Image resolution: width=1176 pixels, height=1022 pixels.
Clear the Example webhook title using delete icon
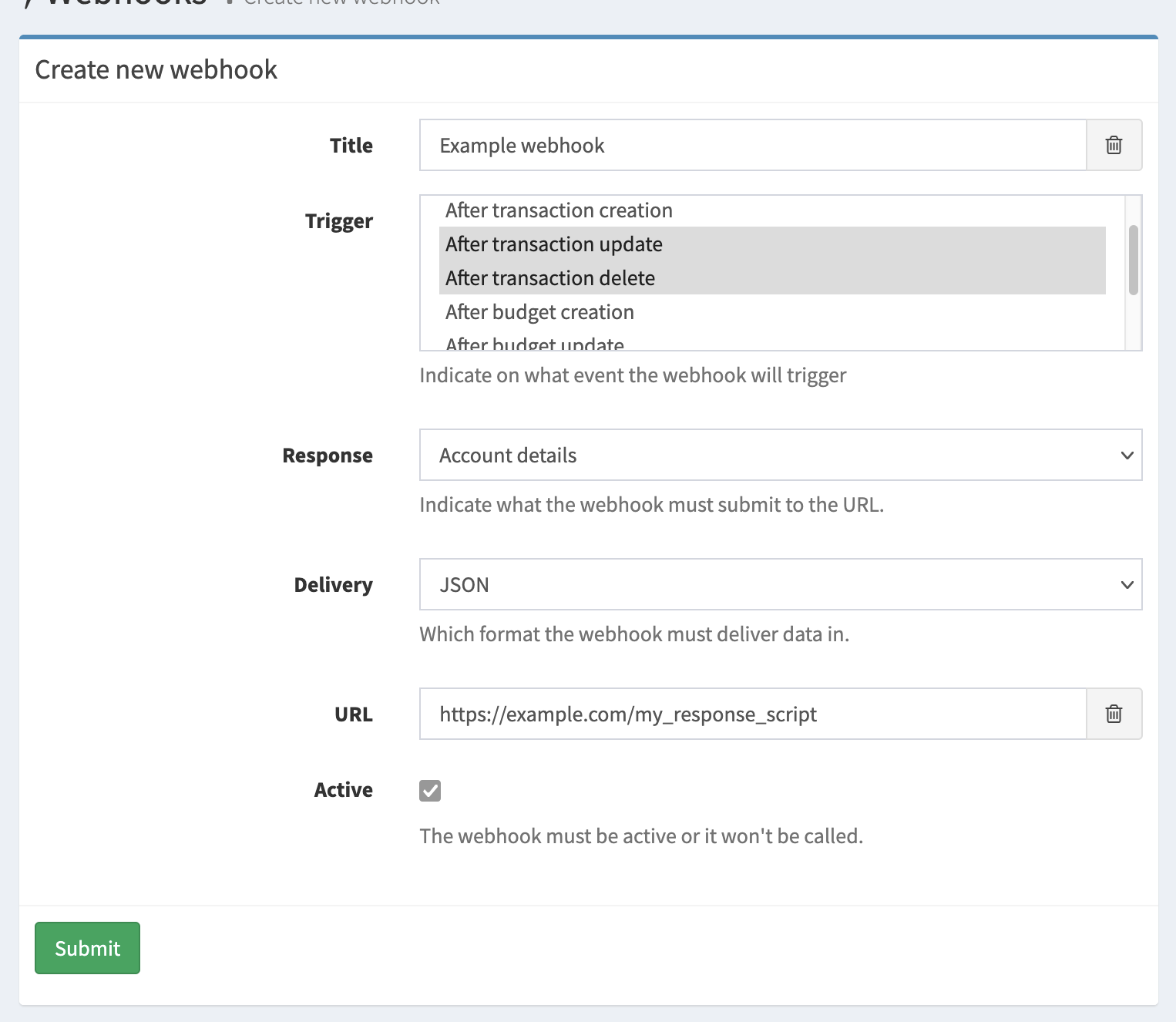(x=1114, y=145)
